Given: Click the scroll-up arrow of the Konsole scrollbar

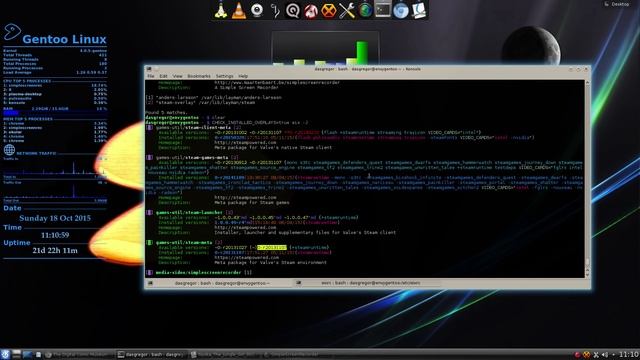Looking at the screenshot, I should tap(587, 83).
